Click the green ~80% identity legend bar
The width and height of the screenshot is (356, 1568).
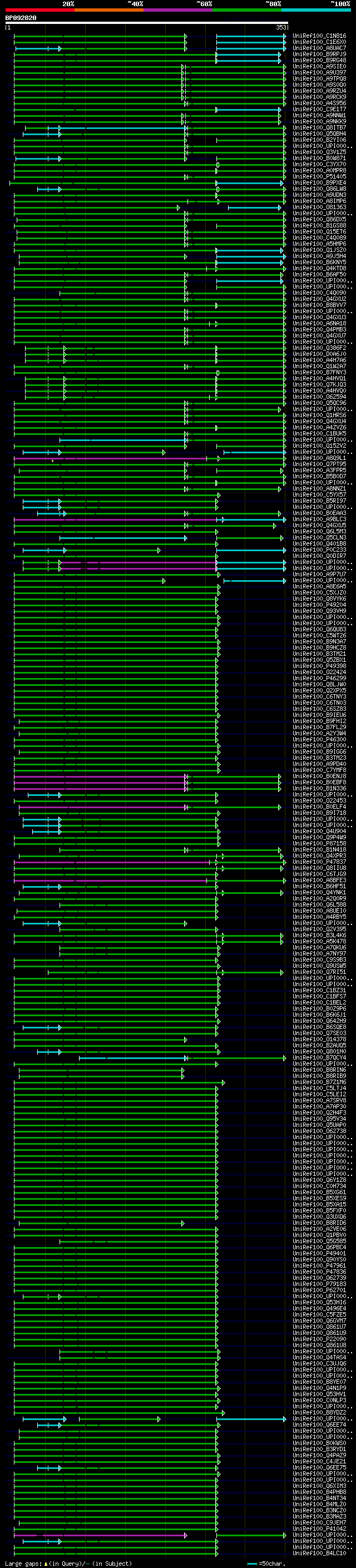247,10
